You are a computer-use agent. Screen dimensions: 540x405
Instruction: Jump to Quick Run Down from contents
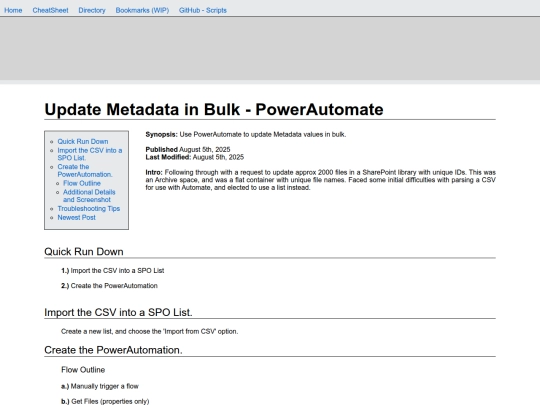tap(83, 142)
